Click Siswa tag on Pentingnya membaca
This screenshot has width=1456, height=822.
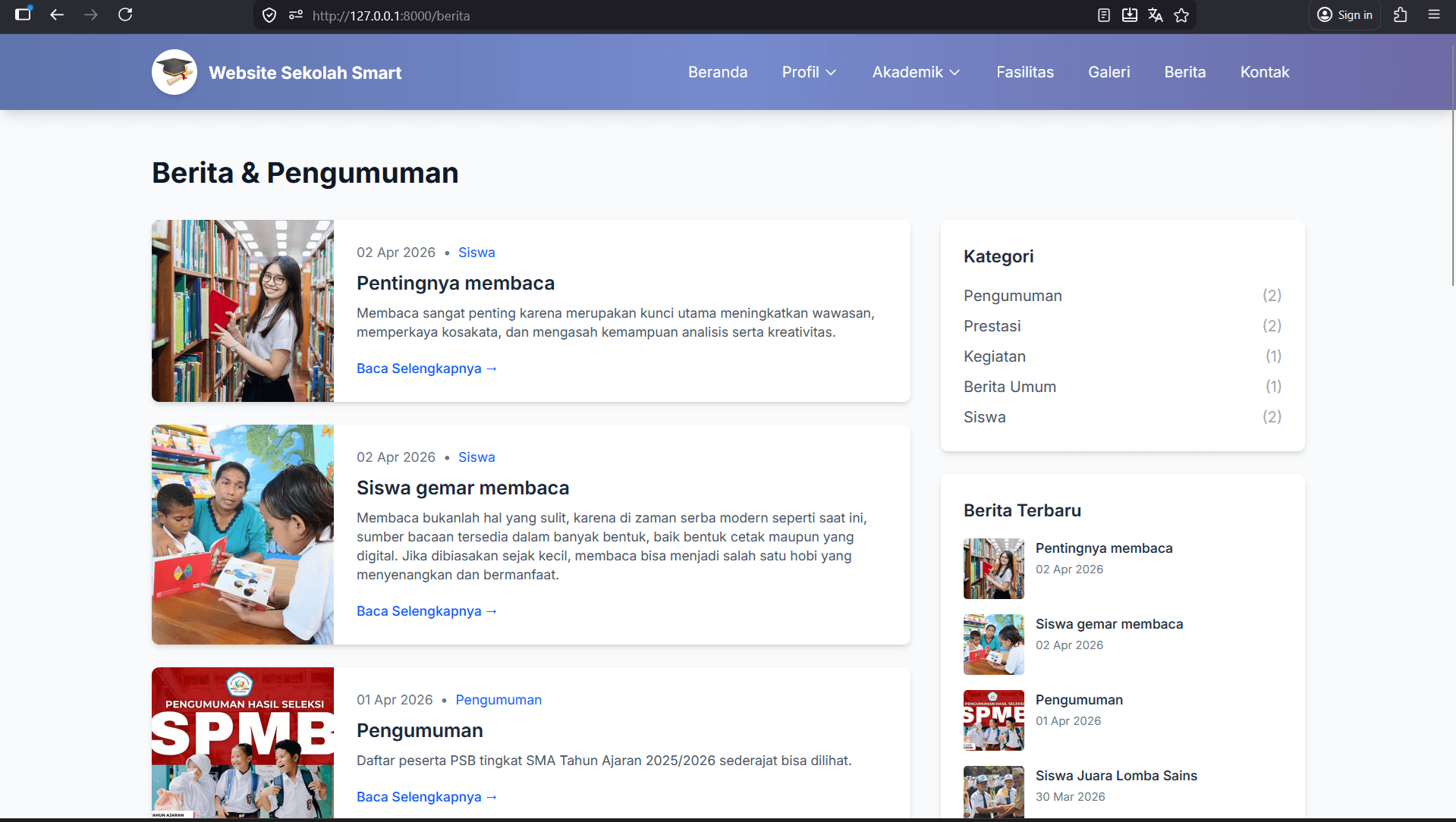click(x=476, y=253)
